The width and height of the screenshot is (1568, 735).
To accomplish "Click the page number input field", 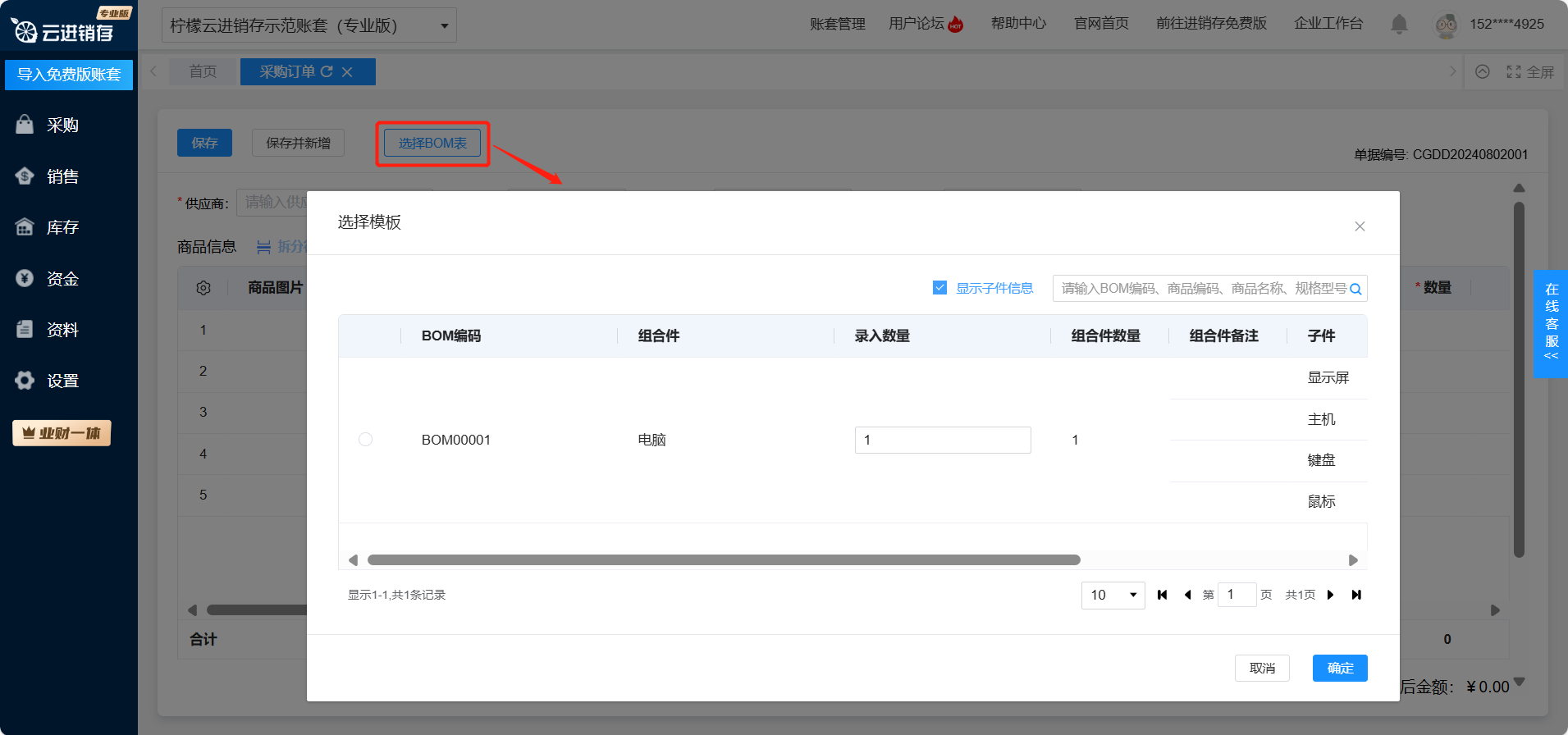I will point(1237,595).
